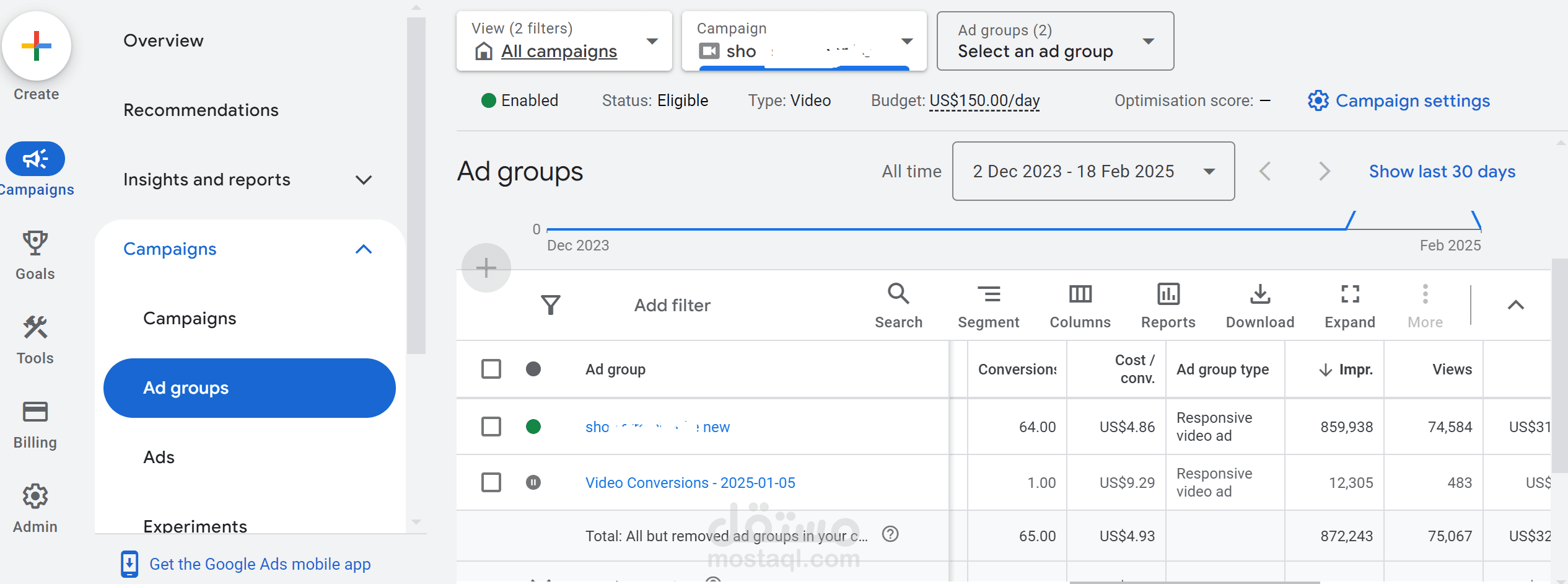The height and width of the screenshot is (584, 1568).
Task: Open the More three-dot menu
Action: (x=1425, y=294)
